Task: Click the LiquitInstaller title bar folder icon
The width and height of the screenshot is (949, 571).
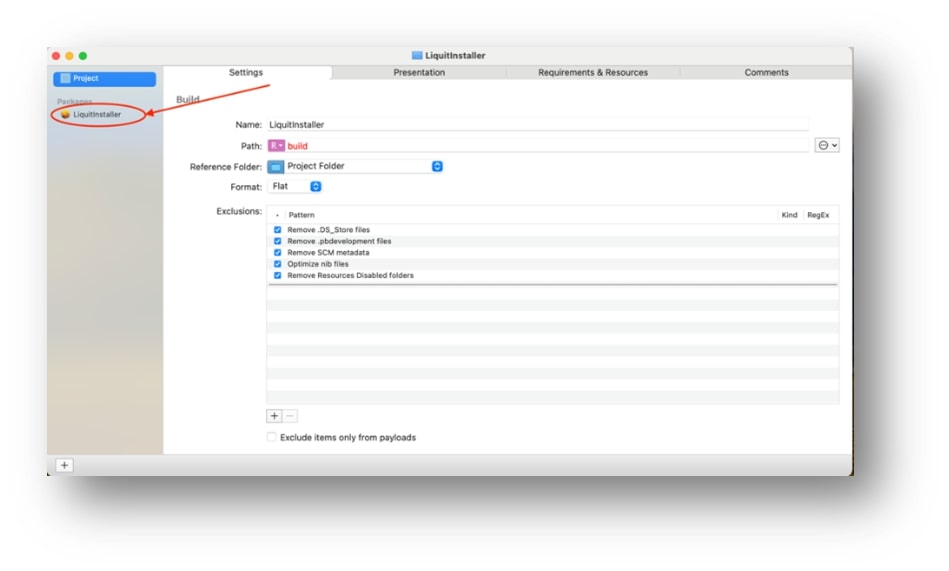Action: [x=417, y=56]
